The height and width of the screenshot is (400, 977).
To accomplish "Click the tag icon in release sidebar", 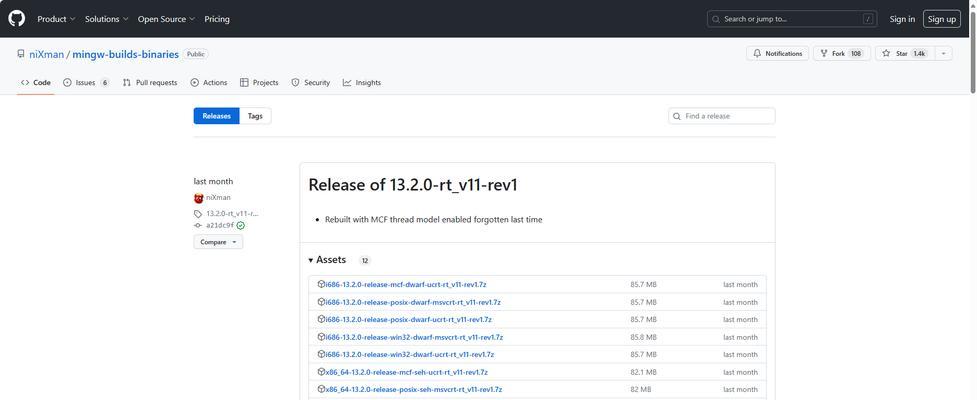I will point(198,214).
